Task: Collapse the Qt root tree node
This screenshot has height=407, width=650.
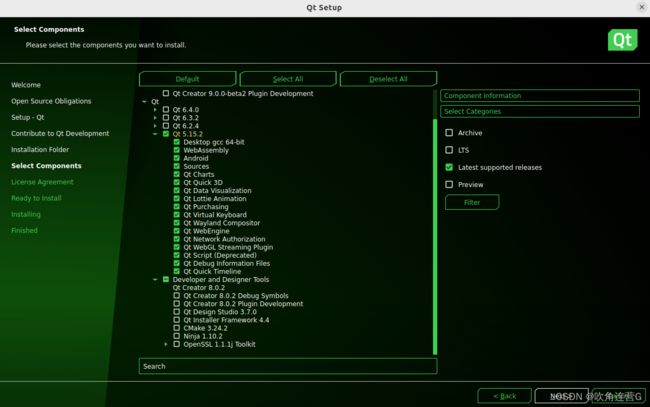Action: [x=144, y=102]
